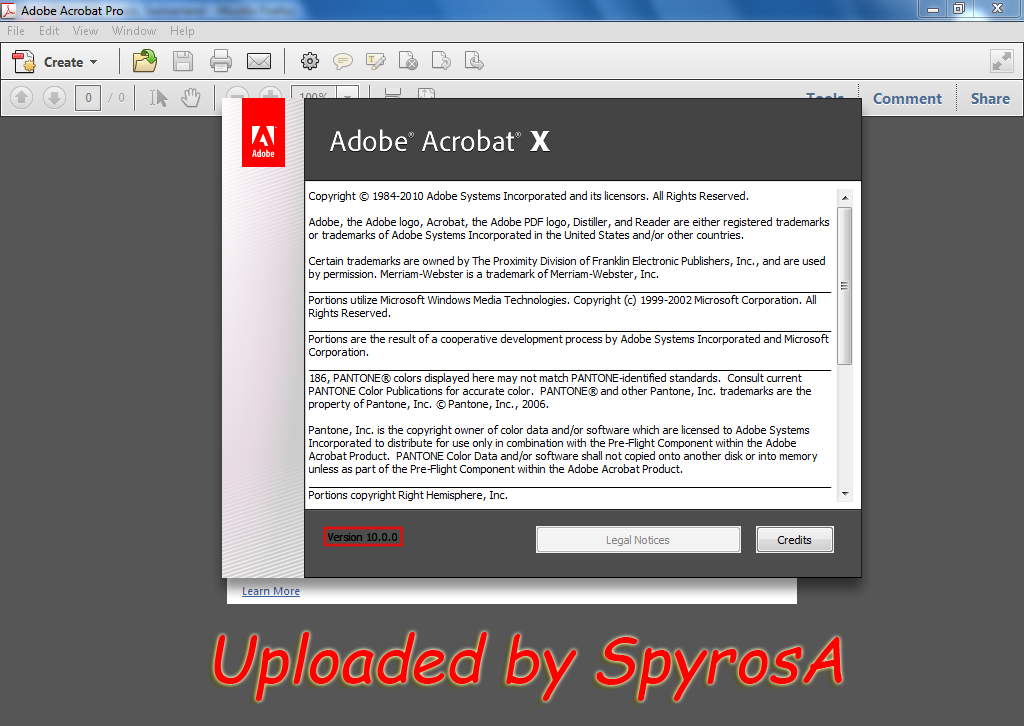Click the about dialog scroll down arrow
This screenshot has width=1024, height=726.
(845, 494)
